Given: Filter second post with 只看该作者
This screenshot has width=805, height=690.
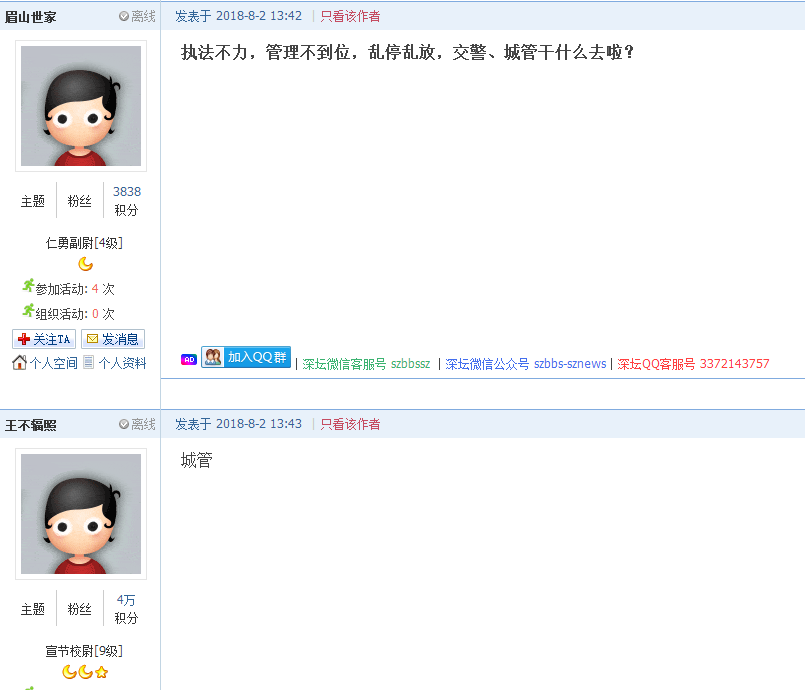Looking at the screenshot, I should [350, 424].
